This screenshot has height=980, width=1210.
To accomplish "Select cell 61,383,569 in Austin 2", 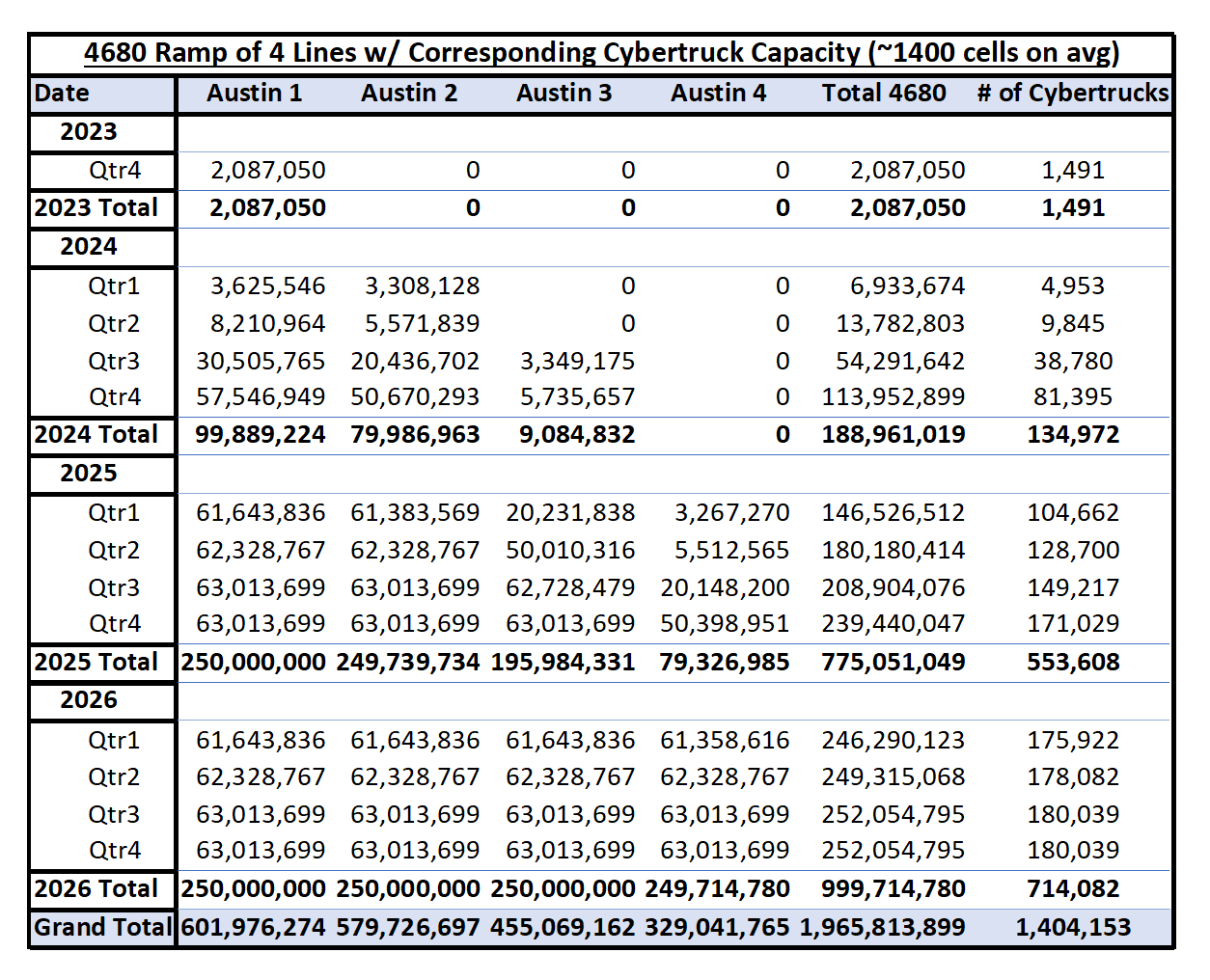I will point(415,513).
